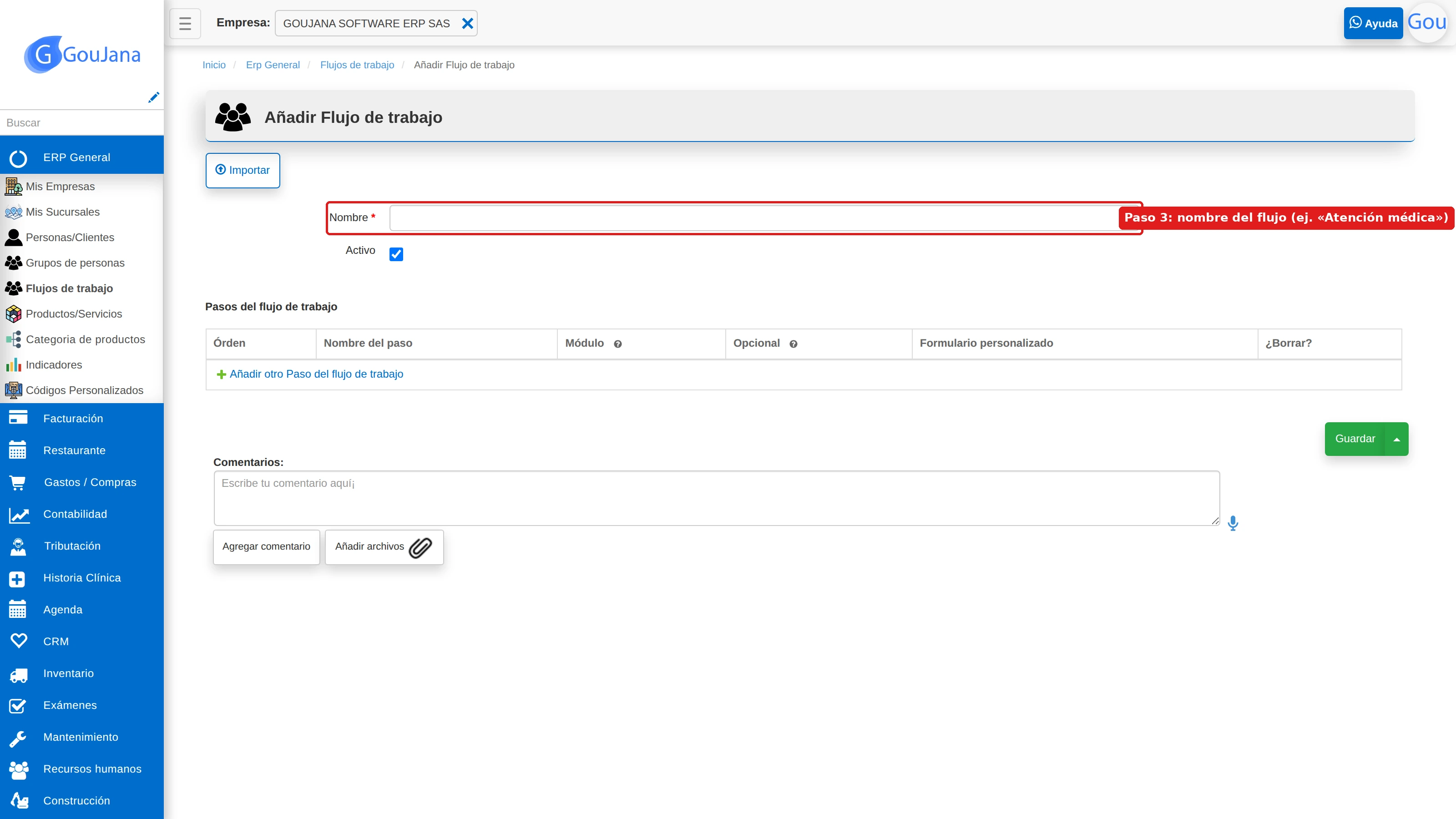Toggle the Activo checkbox
Screen dimensions: 1456x819
point(396,254)
